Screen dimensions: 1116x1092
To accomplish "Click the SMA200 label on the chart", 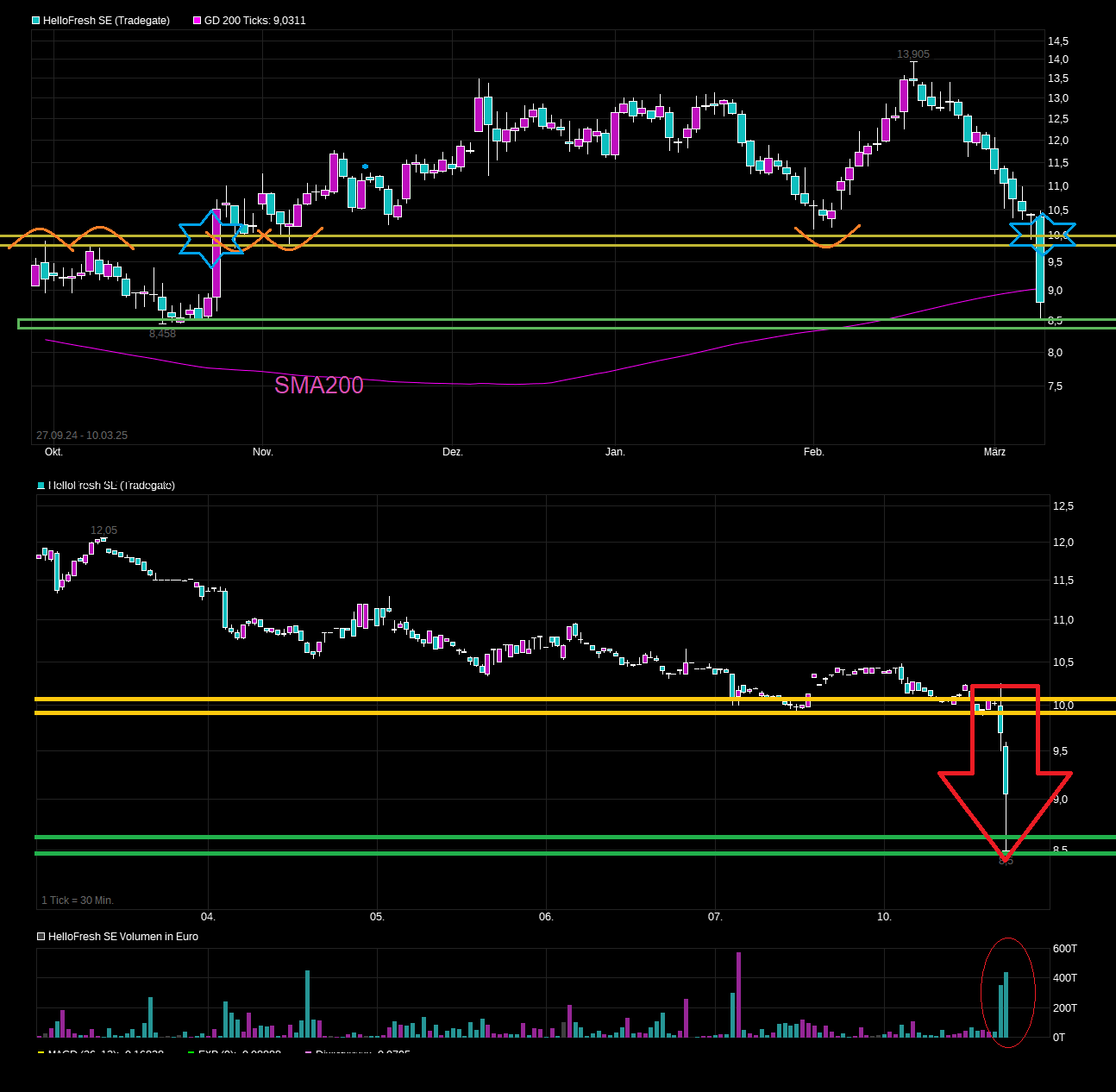I will tap(318, 386).
